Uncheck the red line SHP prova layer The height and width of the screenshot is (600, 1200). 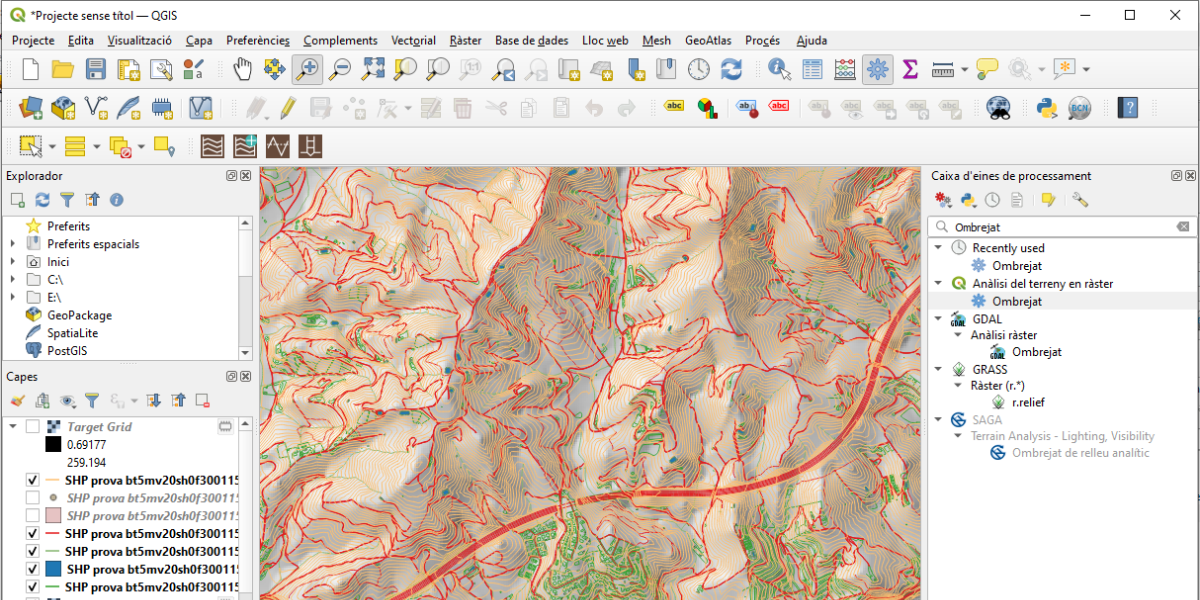pos(32,533)
